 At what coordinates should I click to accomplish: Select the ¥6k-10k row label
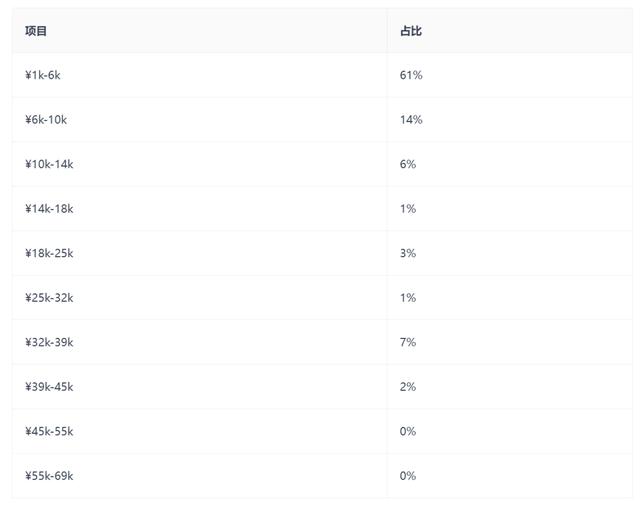46,120
